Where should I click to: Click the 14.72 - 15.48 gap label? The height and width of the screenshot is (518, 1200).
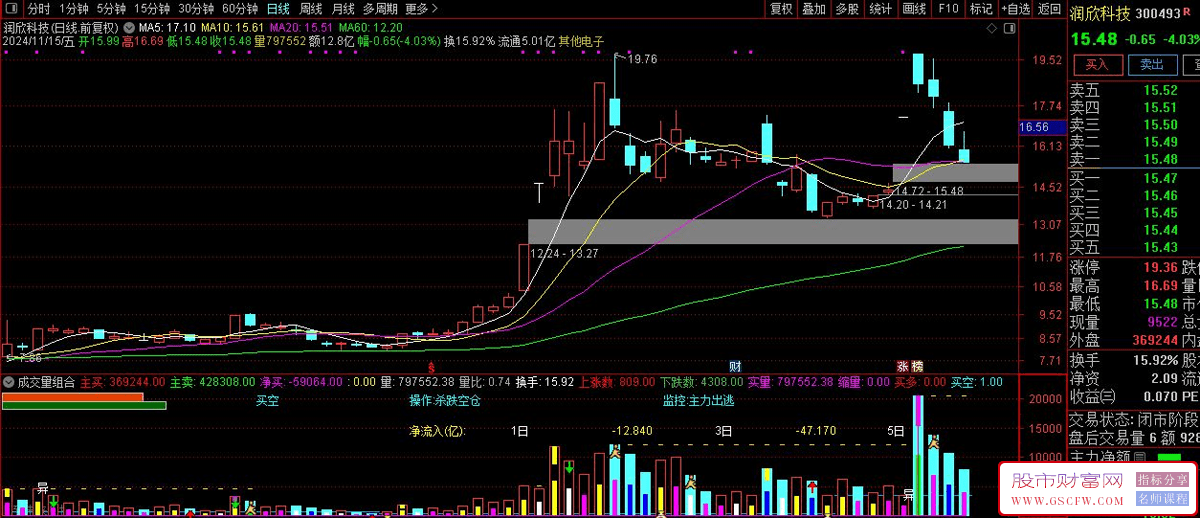click(x=930, y=191)
